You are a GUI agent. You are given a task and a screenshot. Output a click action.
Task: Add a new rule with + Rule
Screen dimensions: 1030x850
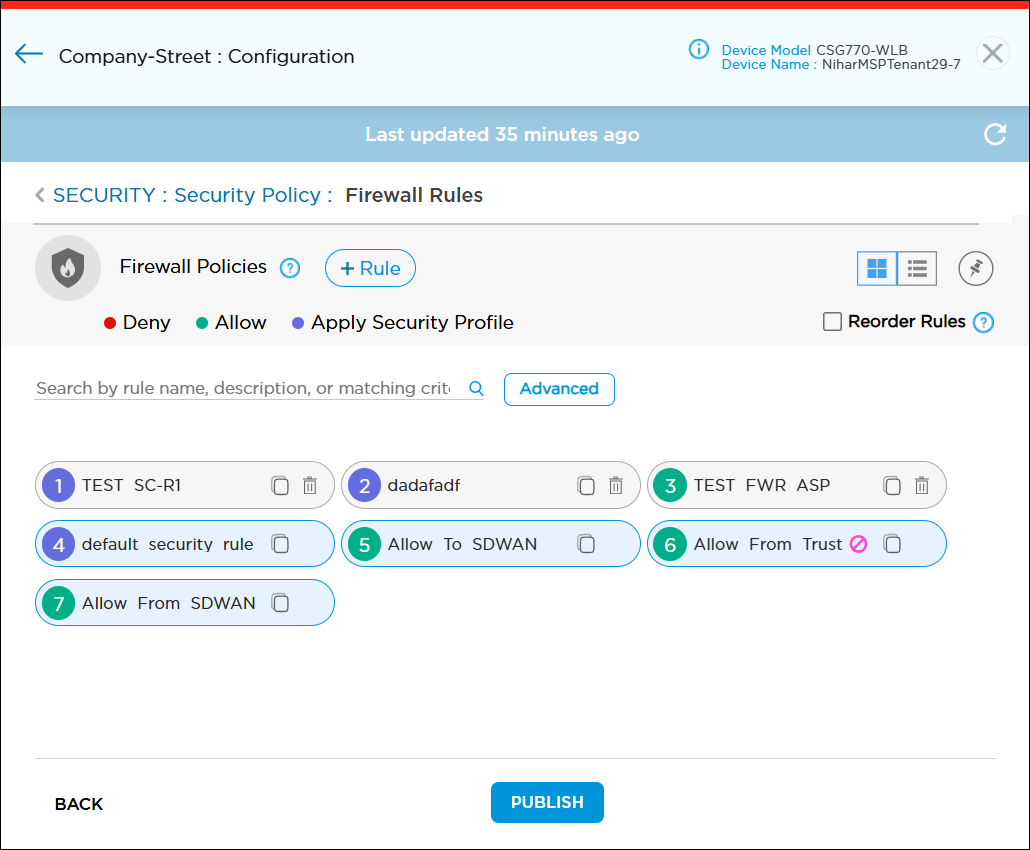370,268
